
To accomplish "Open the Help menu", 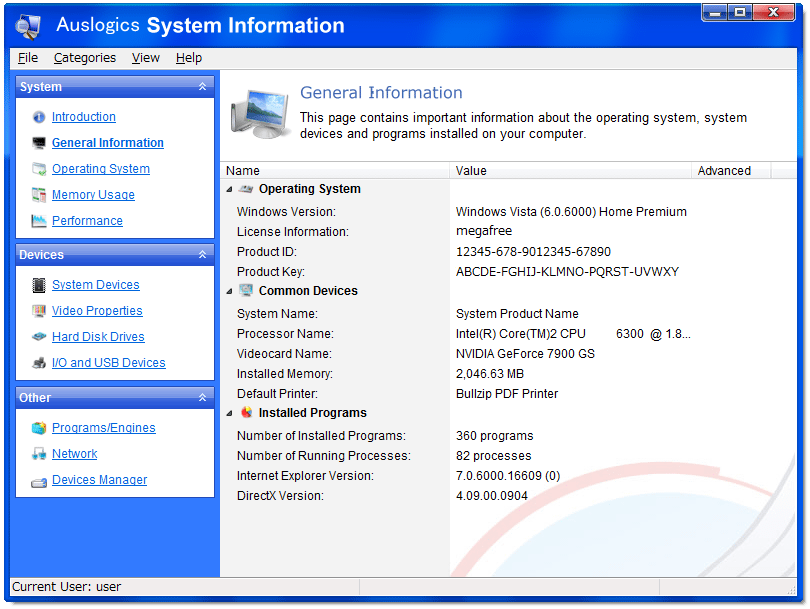I will point(189,58).
